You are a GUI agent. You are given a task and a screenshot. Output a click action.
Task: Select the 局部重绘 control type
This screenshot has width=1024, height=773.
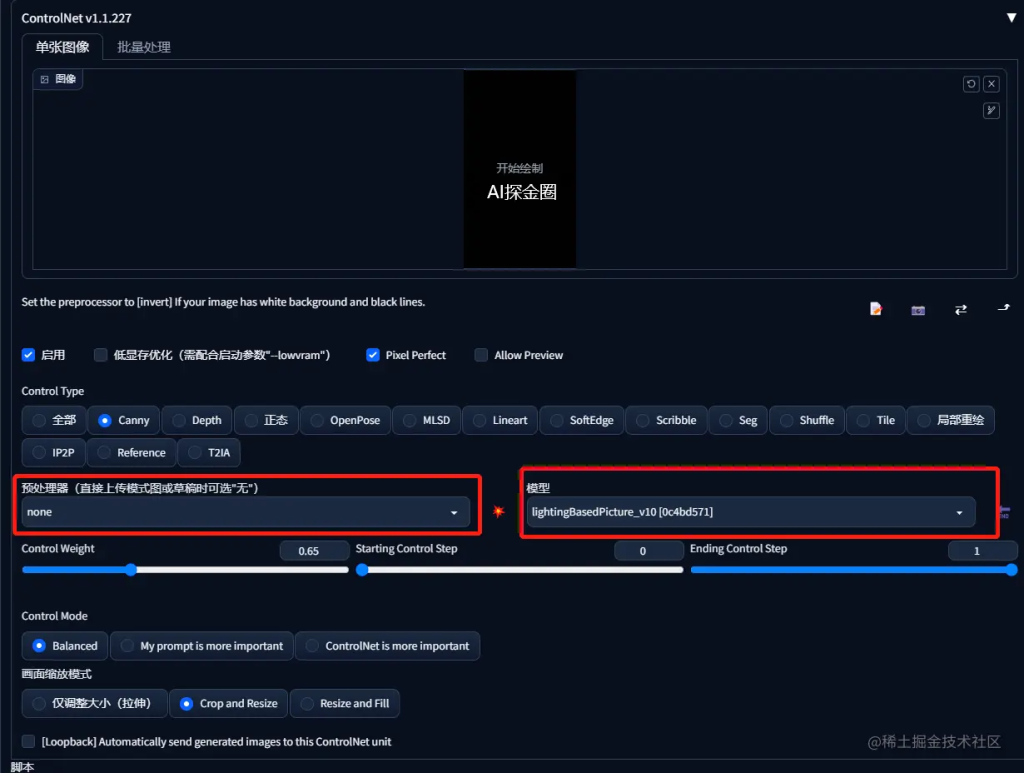coord(951,420)
